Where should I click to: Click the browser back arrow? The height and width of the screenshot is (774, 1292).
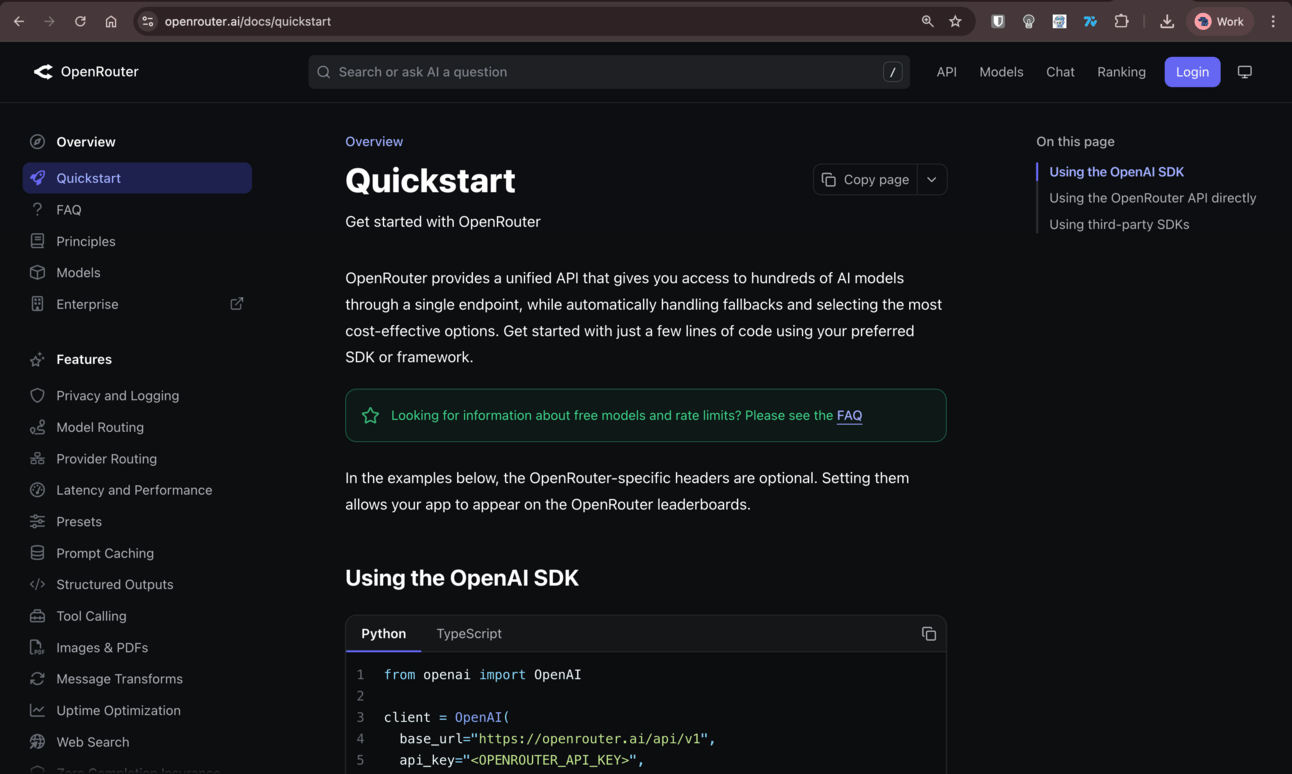coord(19,21)
